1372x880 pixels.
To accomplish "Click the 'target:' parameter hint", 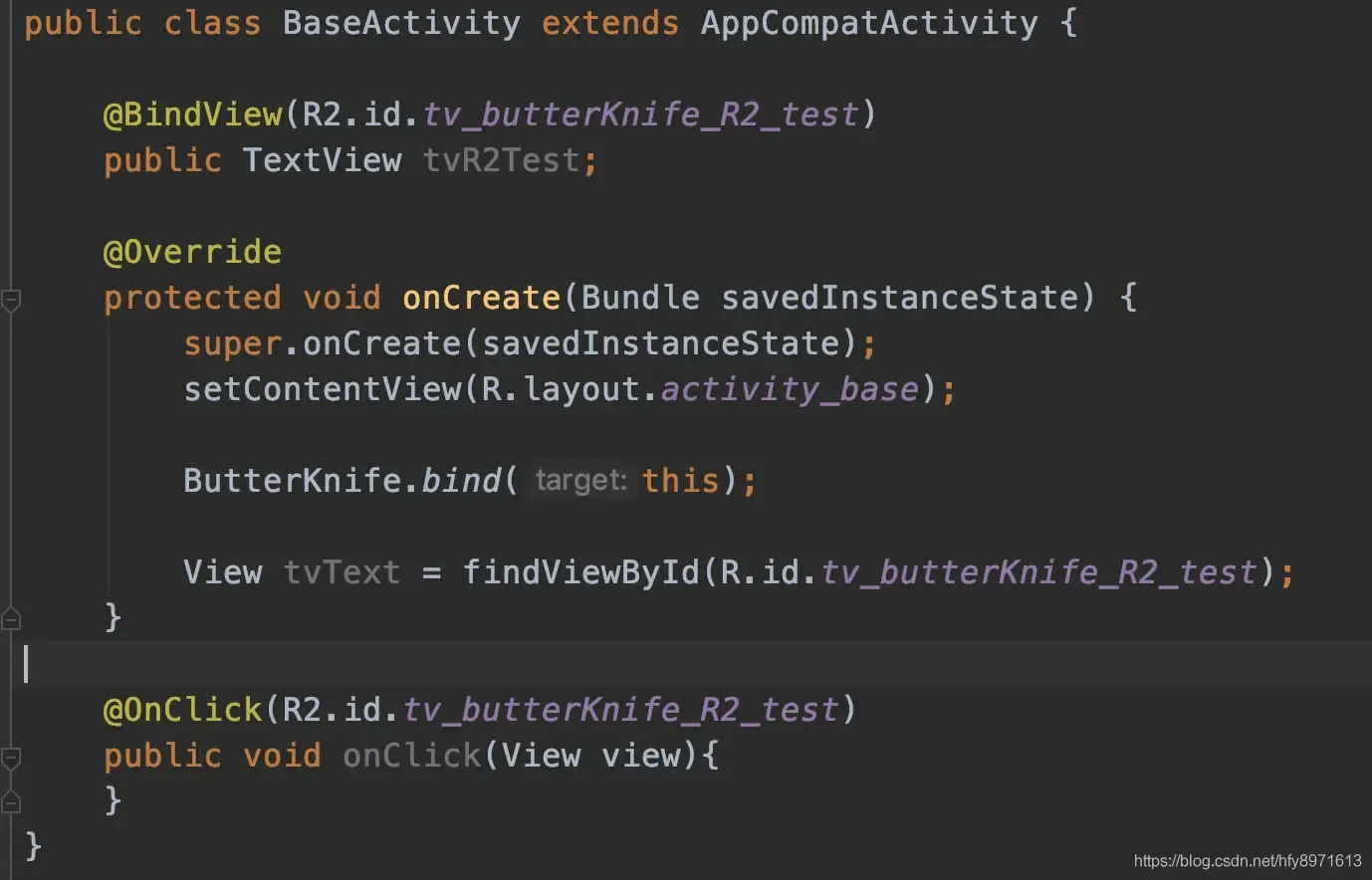I will [580, 481].
